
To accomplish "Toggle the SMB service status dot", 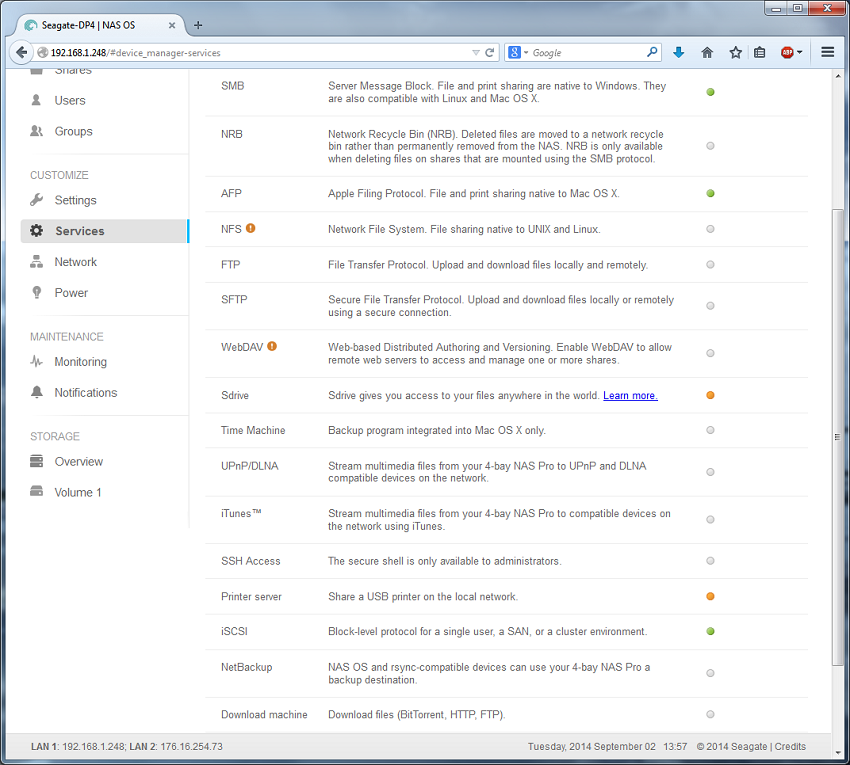I will (710, 92).
